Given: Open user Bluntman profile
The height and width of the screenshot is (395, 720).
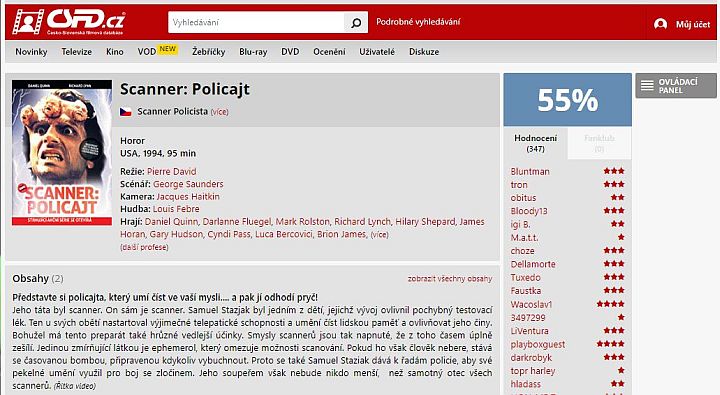Looking at the screenshot, I should tap(530, 171).
